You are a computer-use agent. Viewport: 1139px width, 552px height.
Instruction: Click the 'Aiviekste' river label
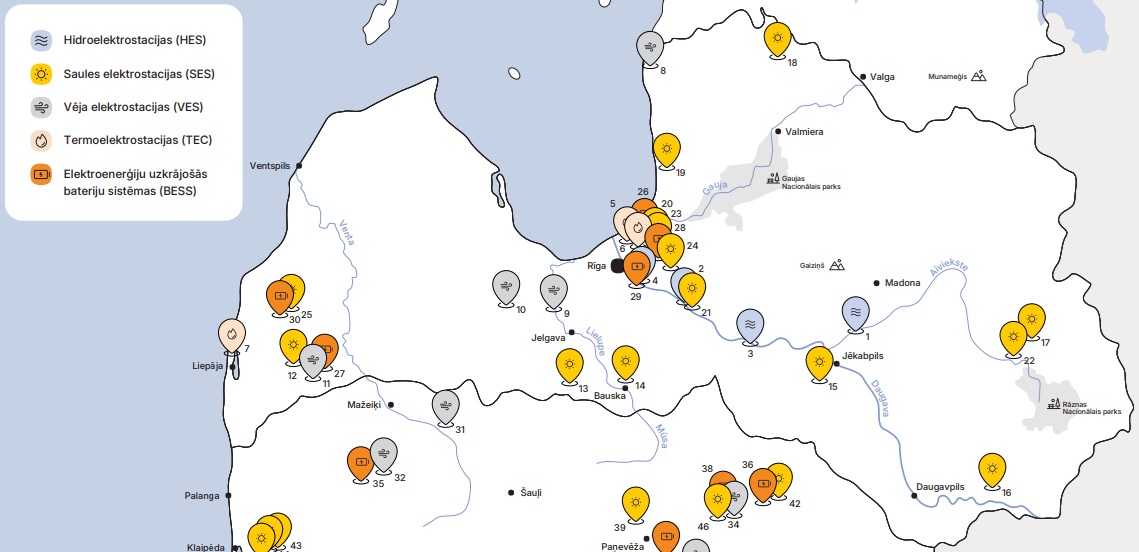pos(949,267)
